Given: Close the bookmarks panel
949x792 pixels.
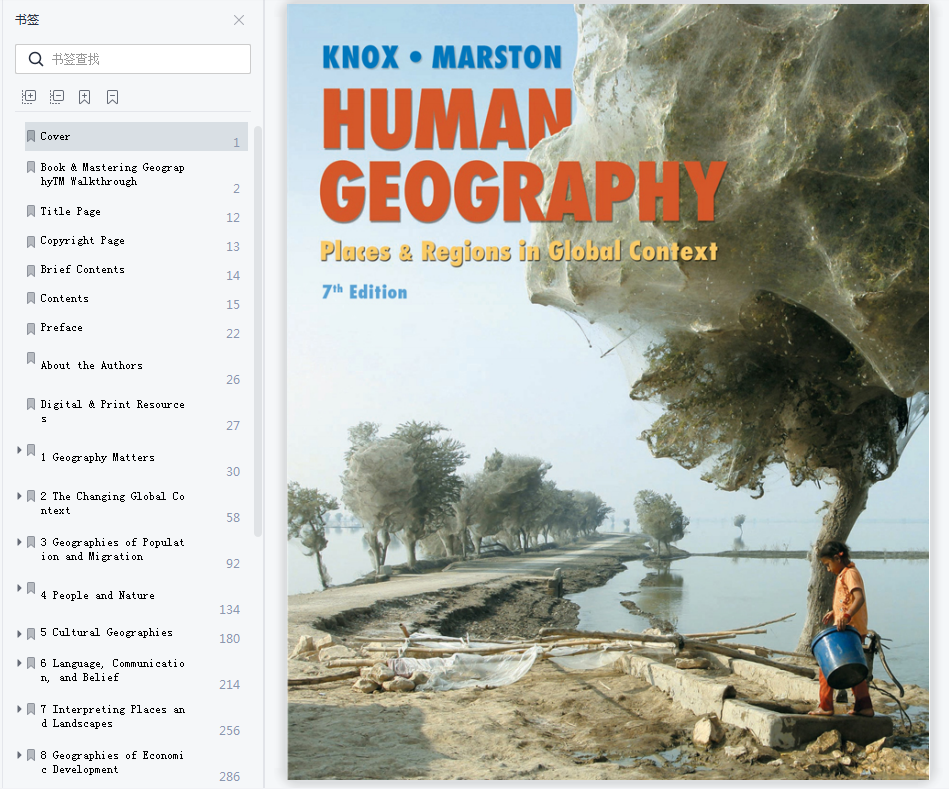Looking at the screenshot, I should (239, 20).
